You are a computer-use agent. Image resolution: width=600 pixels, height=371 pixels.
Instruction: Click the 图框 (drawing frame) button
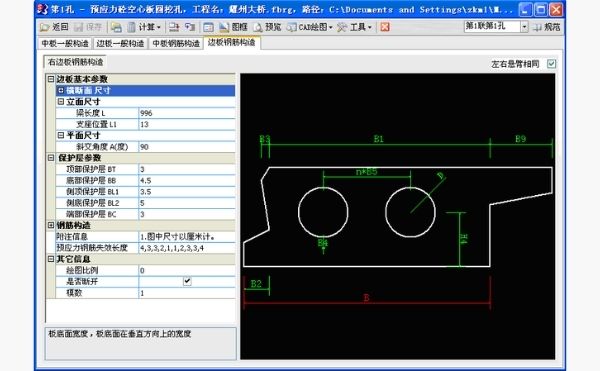[233, 27]
